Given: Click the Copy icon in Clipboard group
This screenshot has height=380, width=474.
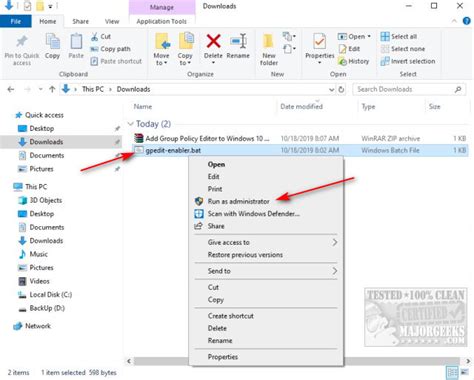Looking at the screenshot, I should tap(52, 41).
